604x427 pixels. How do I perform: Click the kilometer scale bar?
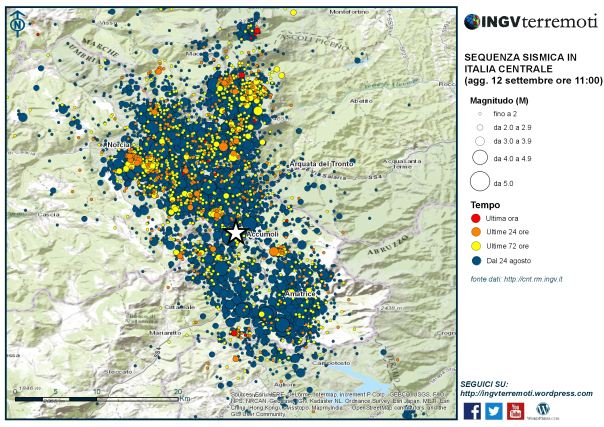[x=96, y=399]
